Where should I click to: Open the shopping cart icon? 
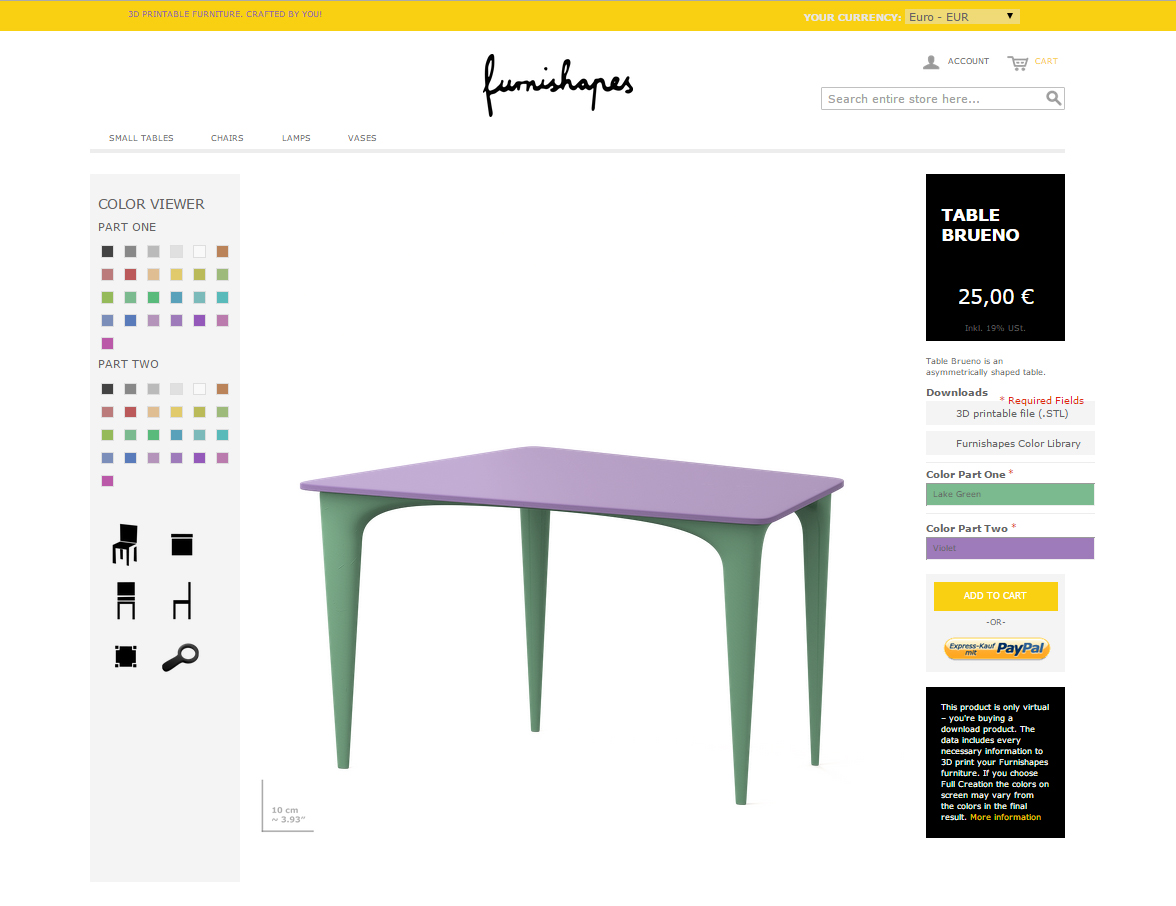pyautogui.click(x=1018, y=63)
